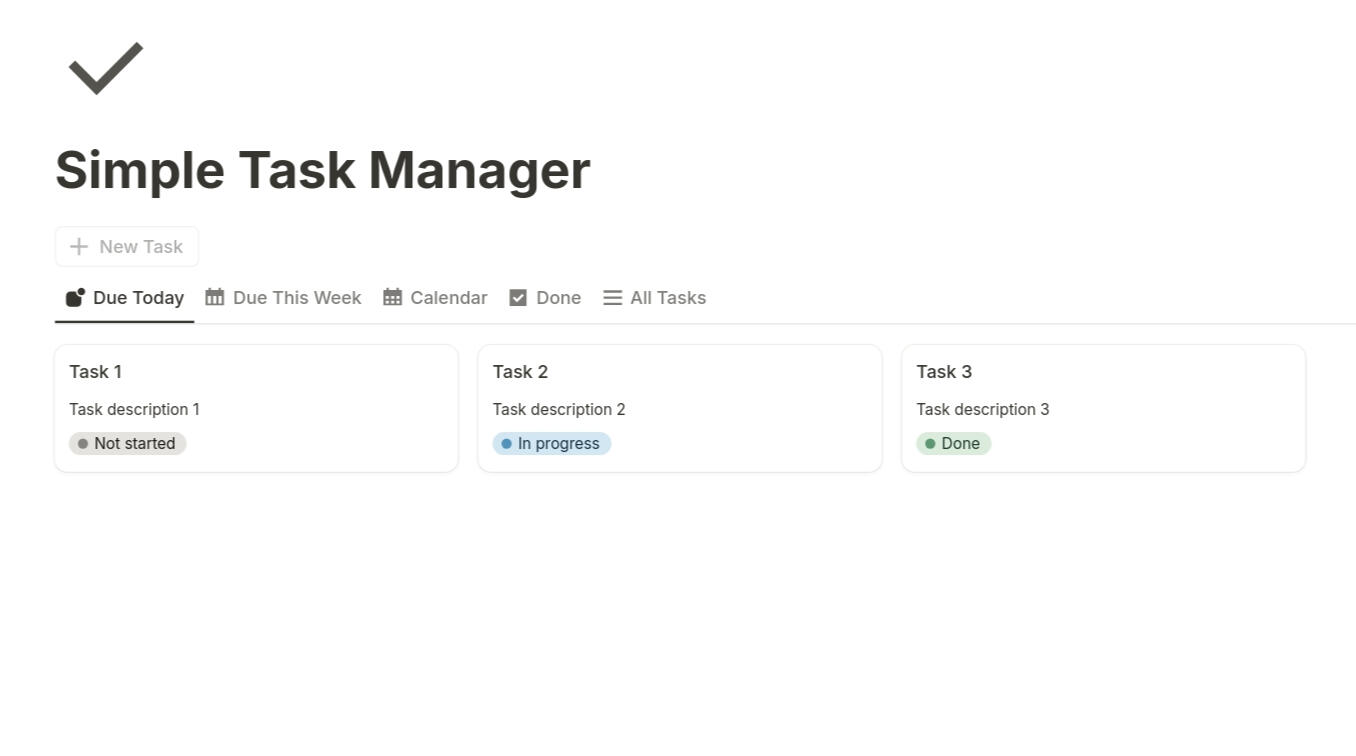Click the Done tab checkbox icon
The width and height of the screenshot is (1356, 756).
tap(518, 297)
